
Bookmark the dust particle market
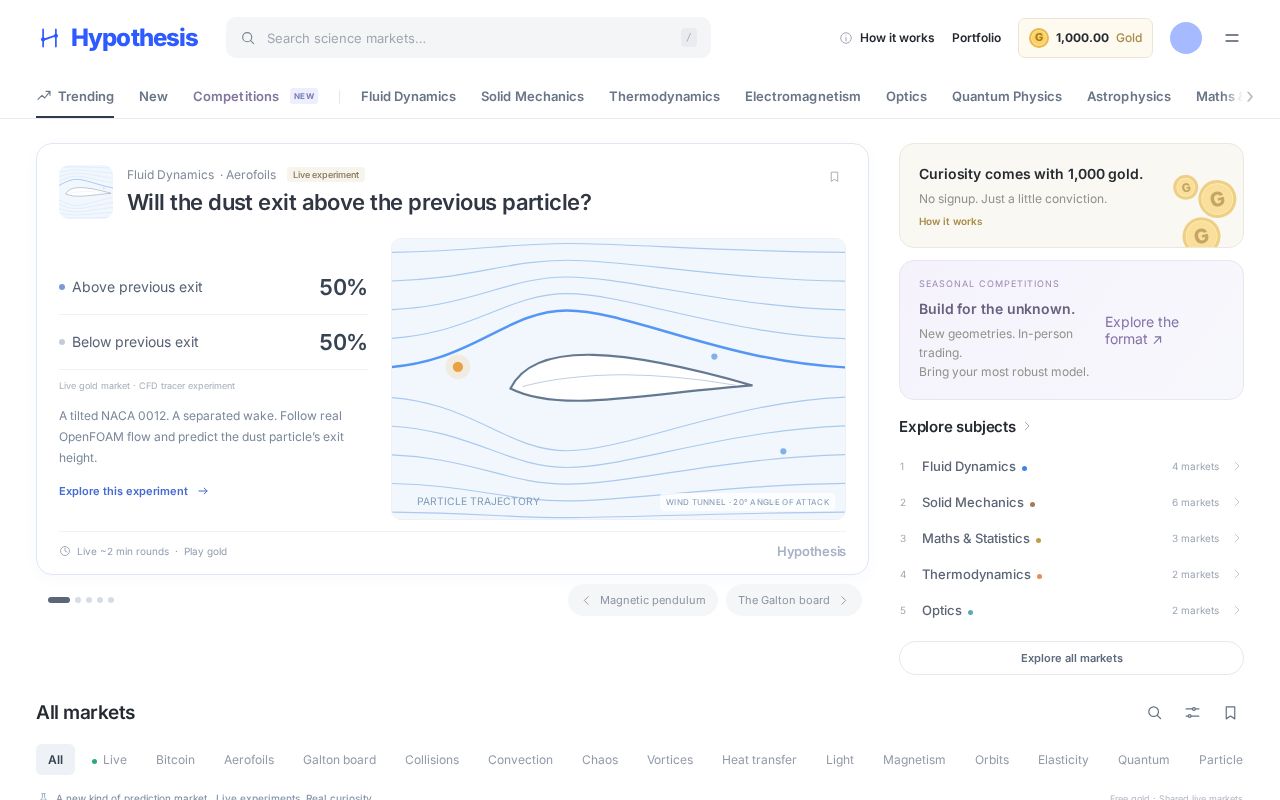click(834, 177)
